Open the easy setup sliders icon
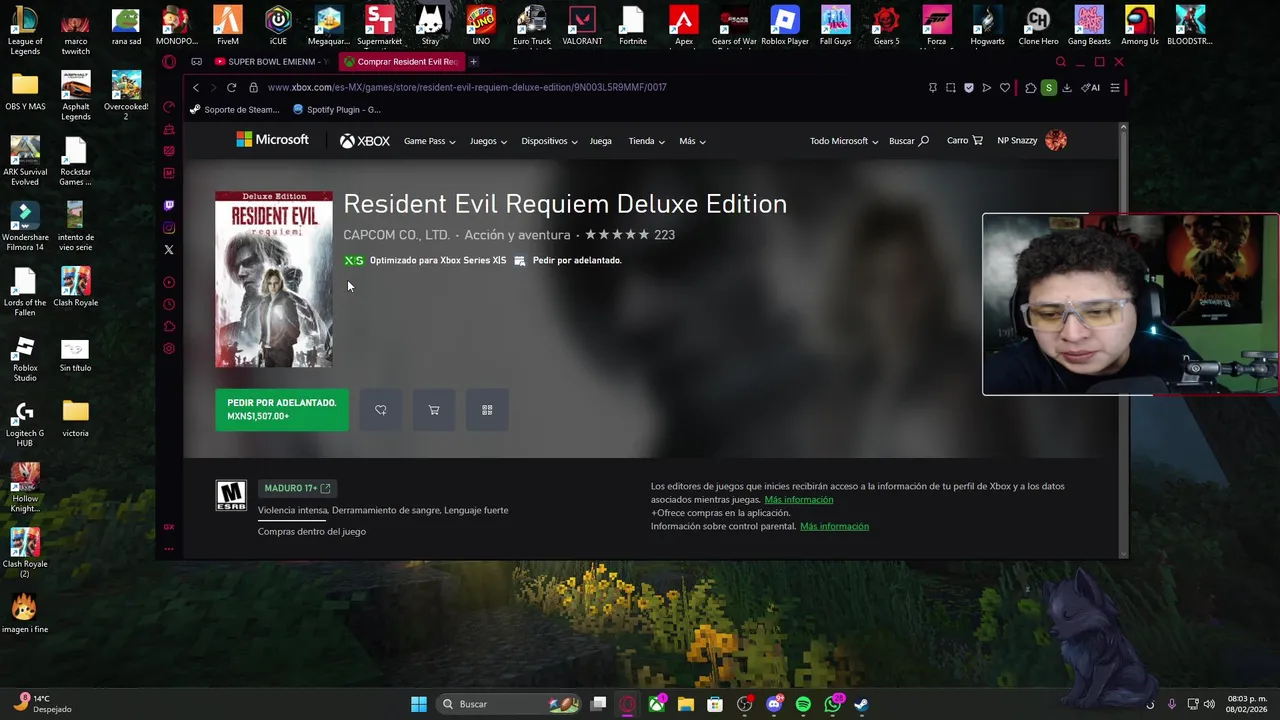The width and height of the screenshot is (1280, 720). tap(1115, 88)
